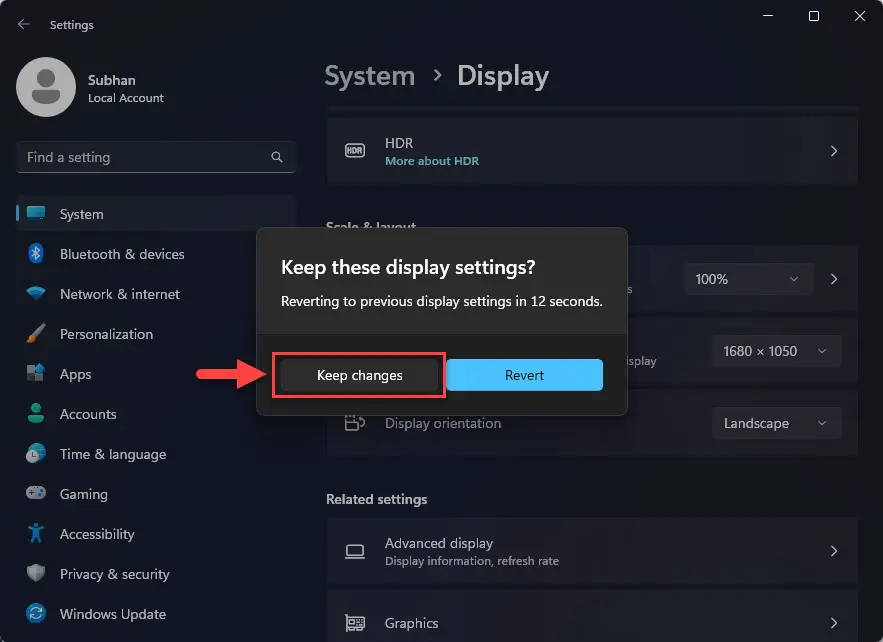Click the System monitor icon in sidebar
This screenshot has width=883, height=642.
36,213
